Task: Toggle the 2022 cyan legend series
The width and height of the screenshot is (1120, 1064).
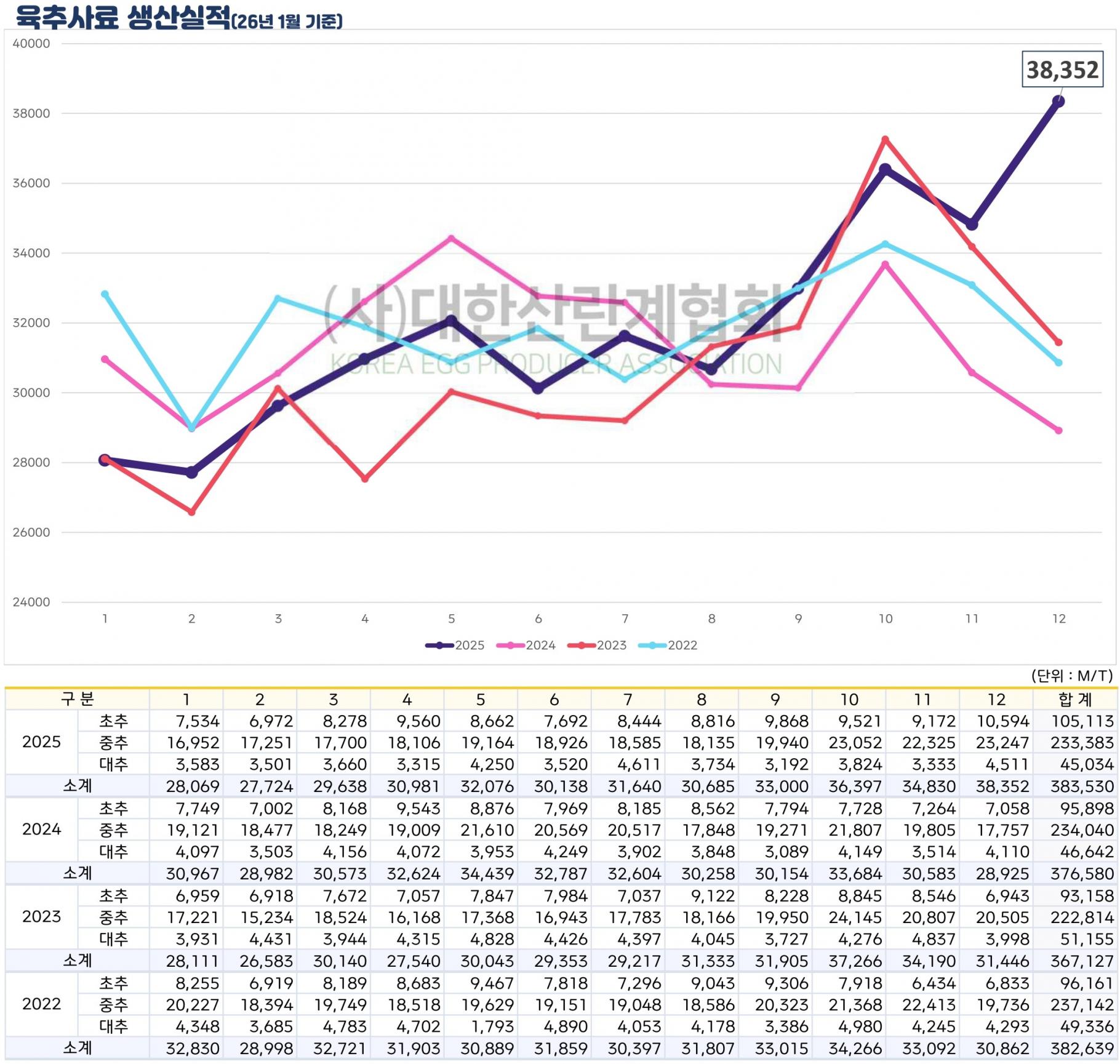Action: coord(668,646)
